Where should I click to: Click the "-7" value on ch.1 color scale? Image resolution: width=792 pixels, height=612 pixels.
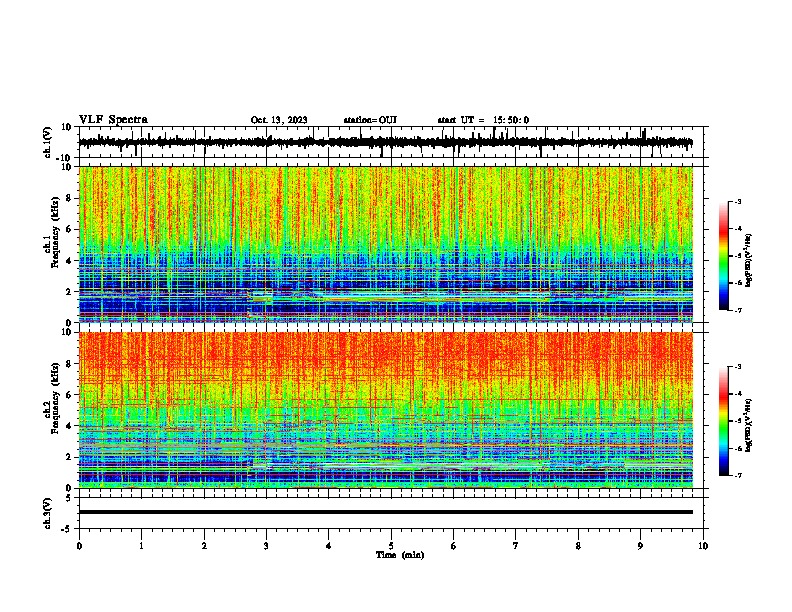tap(738, 310)
